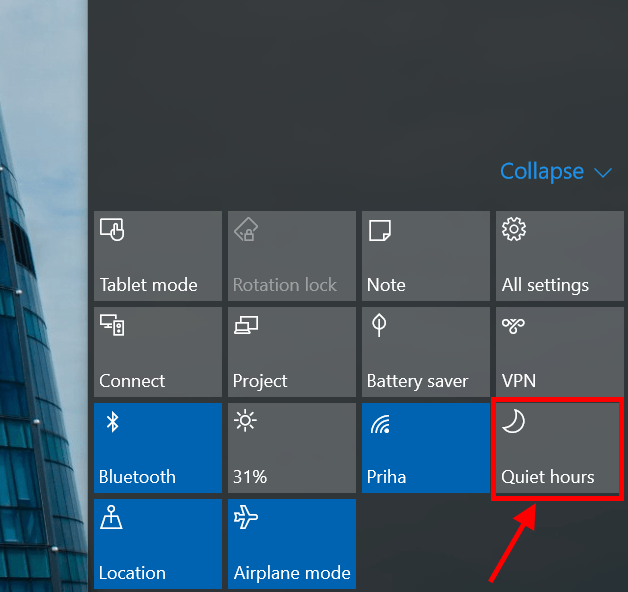Viewport: 628px width, 592px height.
Task: Toggle the Location tile
Action: point(158,544)
